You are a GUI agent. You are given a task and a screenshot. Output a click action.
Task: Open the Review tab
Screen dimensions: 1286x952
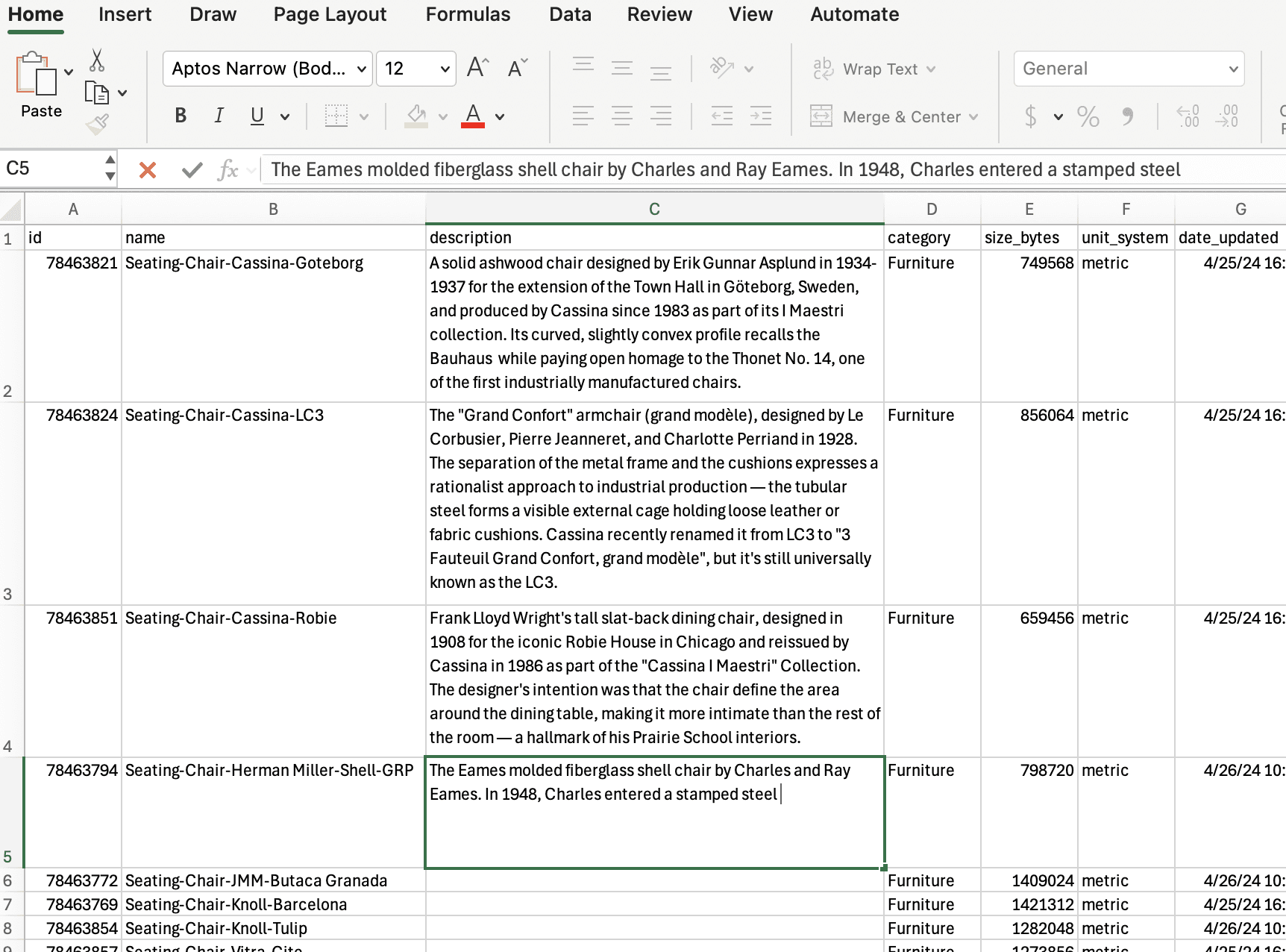tap(659, 15)
